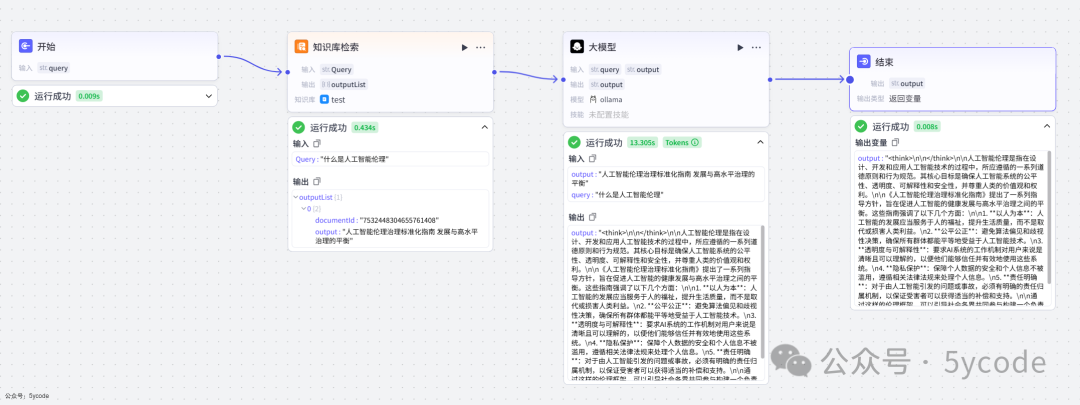Click the 0.009s run time badge
The image size is (1080, 405).
(x=90, y=96)
